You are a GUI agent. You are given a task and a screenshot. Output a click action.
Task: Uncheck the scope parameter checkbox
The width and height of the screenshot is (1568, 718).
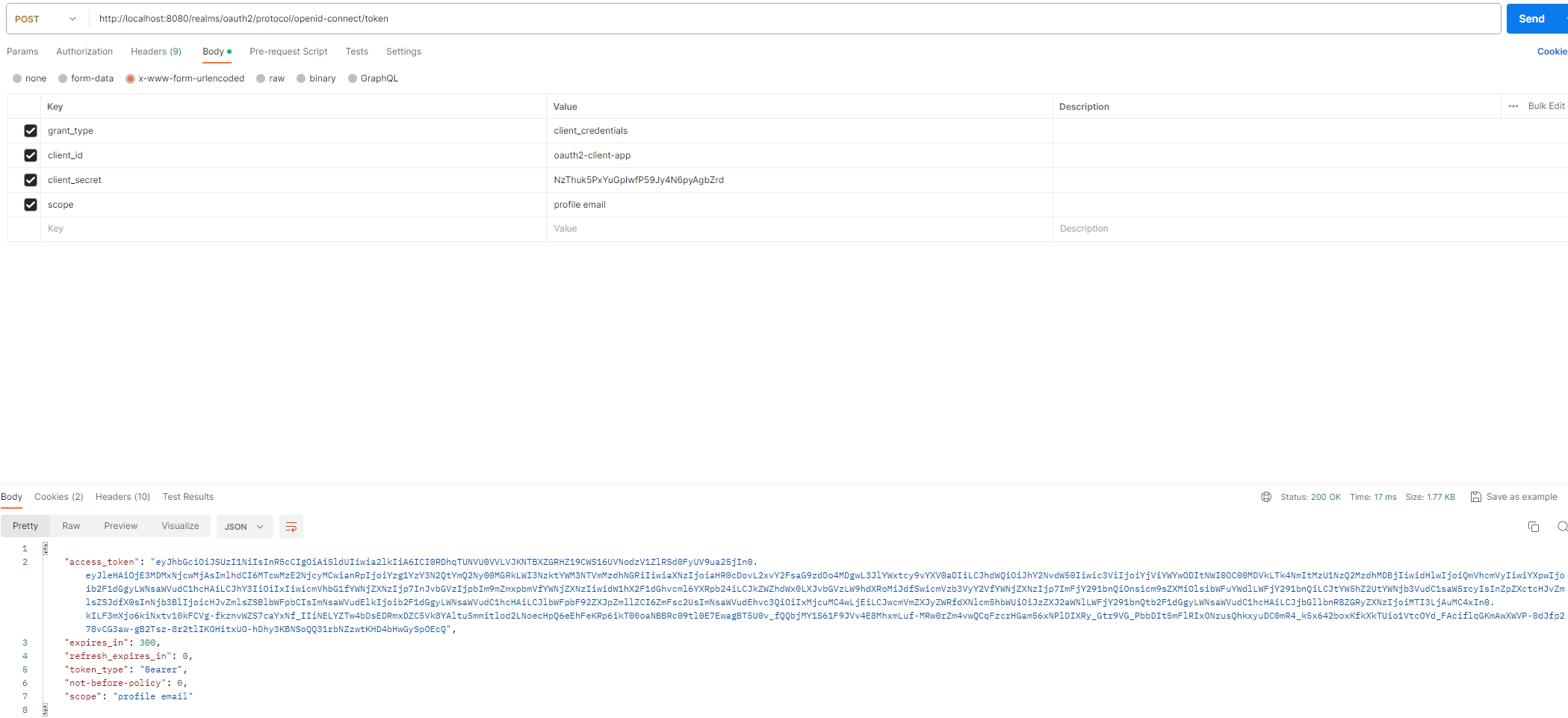click(31, 205)
